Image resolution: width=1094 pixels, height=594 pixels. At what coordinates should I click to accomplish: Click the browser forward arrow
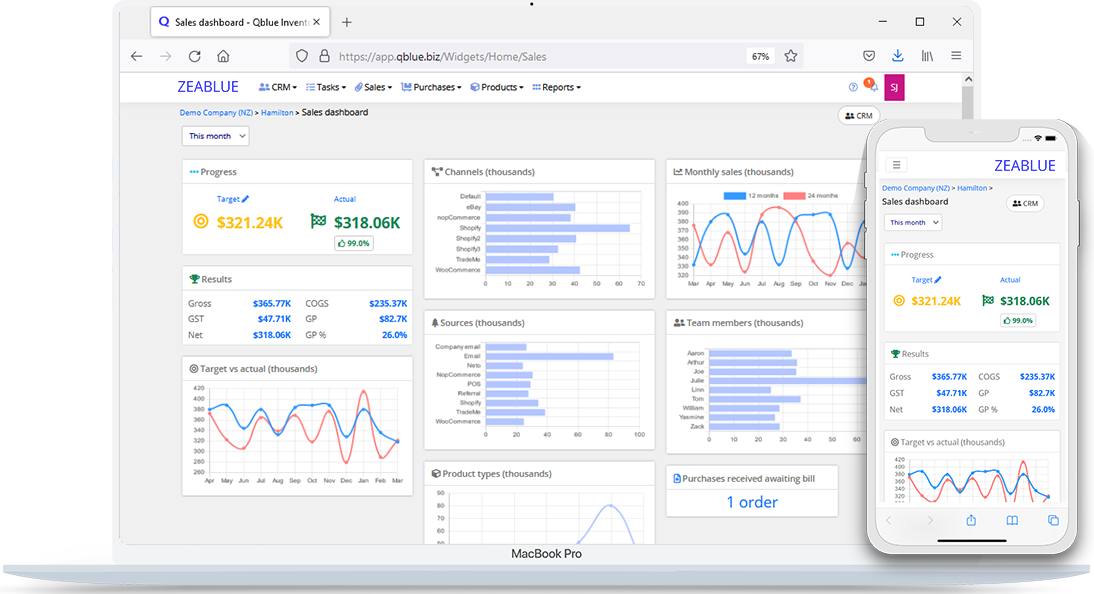(x=165, y=57)
